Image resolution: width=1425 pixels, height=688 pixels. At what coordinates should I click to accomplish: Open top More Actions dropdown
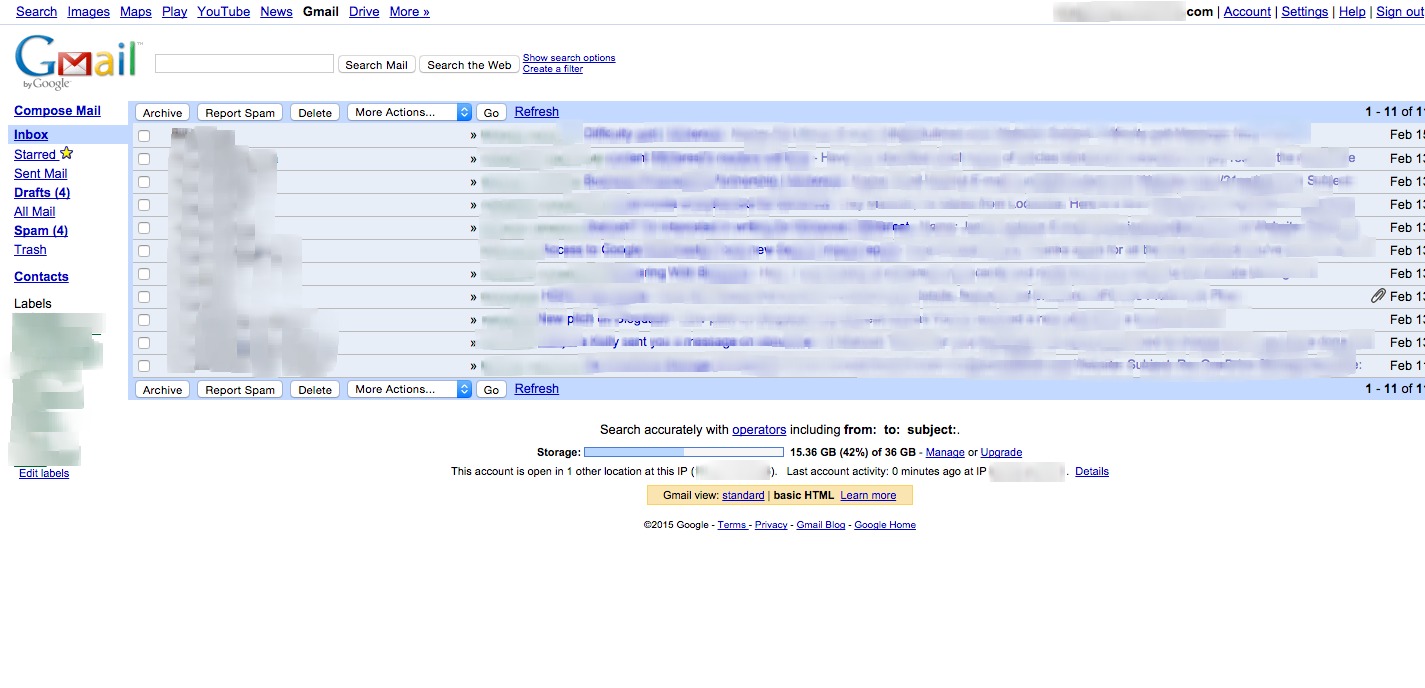[409, 112]
